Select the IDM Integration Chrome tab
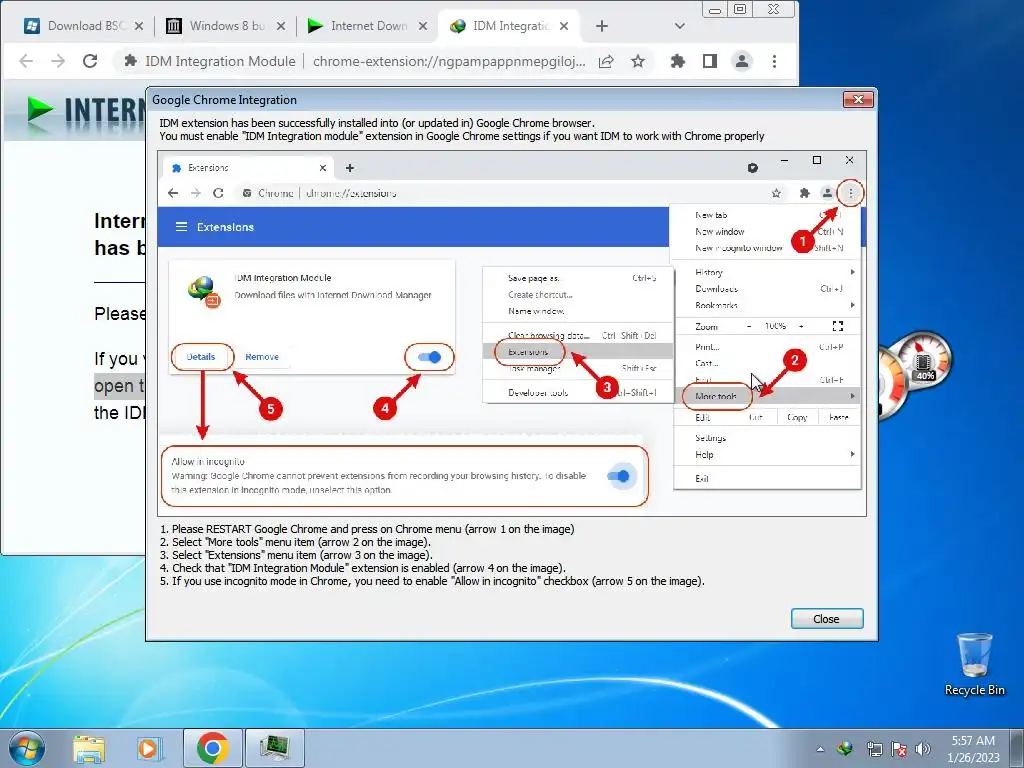This screenshot has width=1024, height=768. click(x=509, y=26)
